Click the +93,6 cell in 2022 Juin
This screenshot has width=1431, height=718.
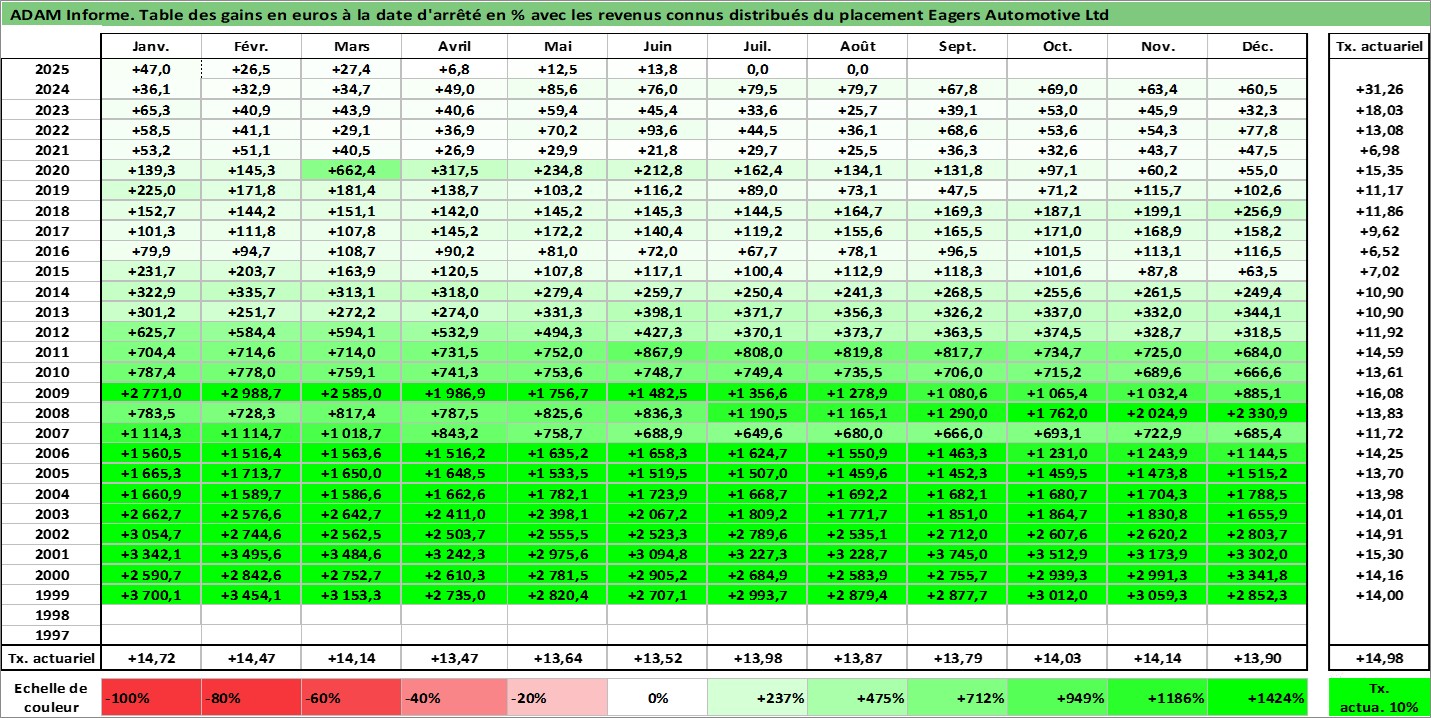coord(657,130)
